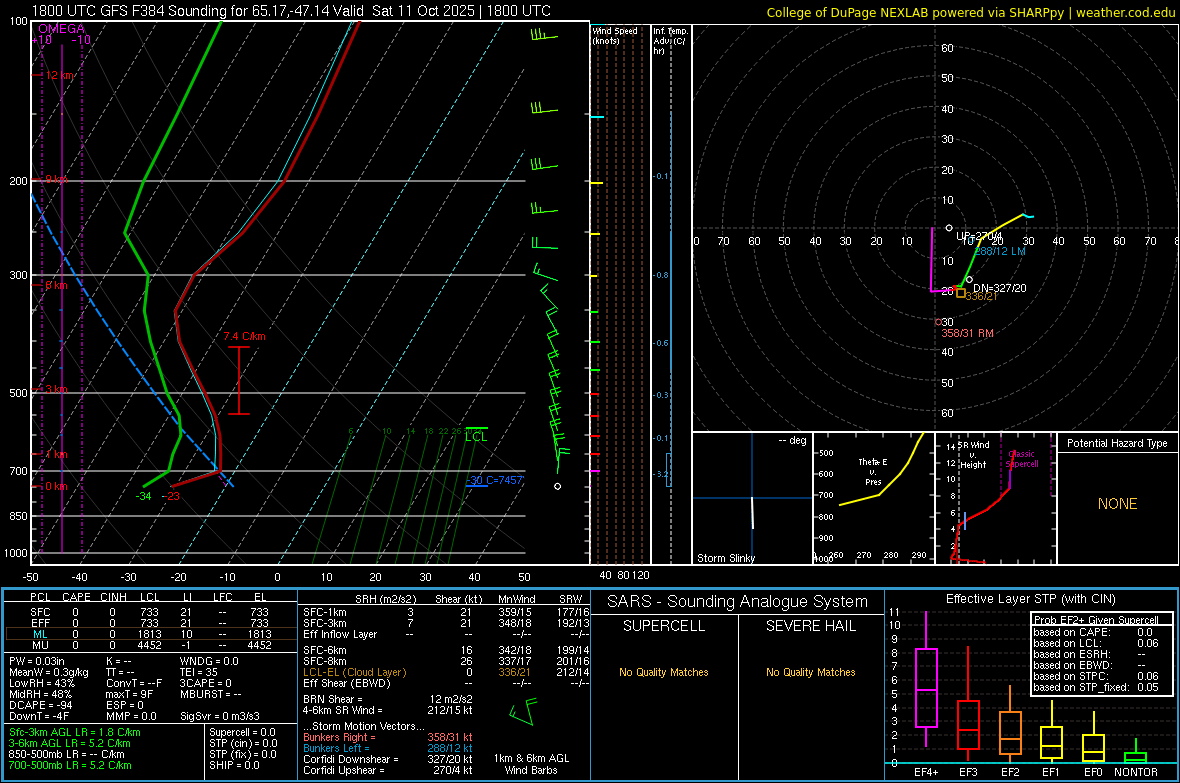Viewport: 1180px width, 783px height.
Task: Click the -23 surface temperature value
Action: pyautogui.click(x=172, y=496)
